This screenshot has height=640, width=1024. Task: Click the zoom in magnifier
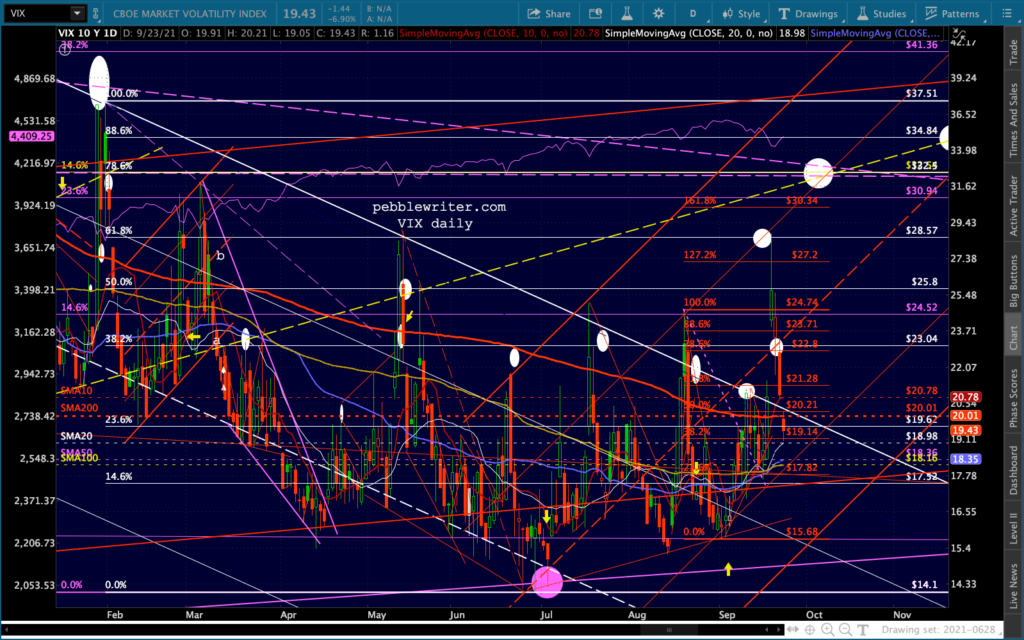pos(827,630)
